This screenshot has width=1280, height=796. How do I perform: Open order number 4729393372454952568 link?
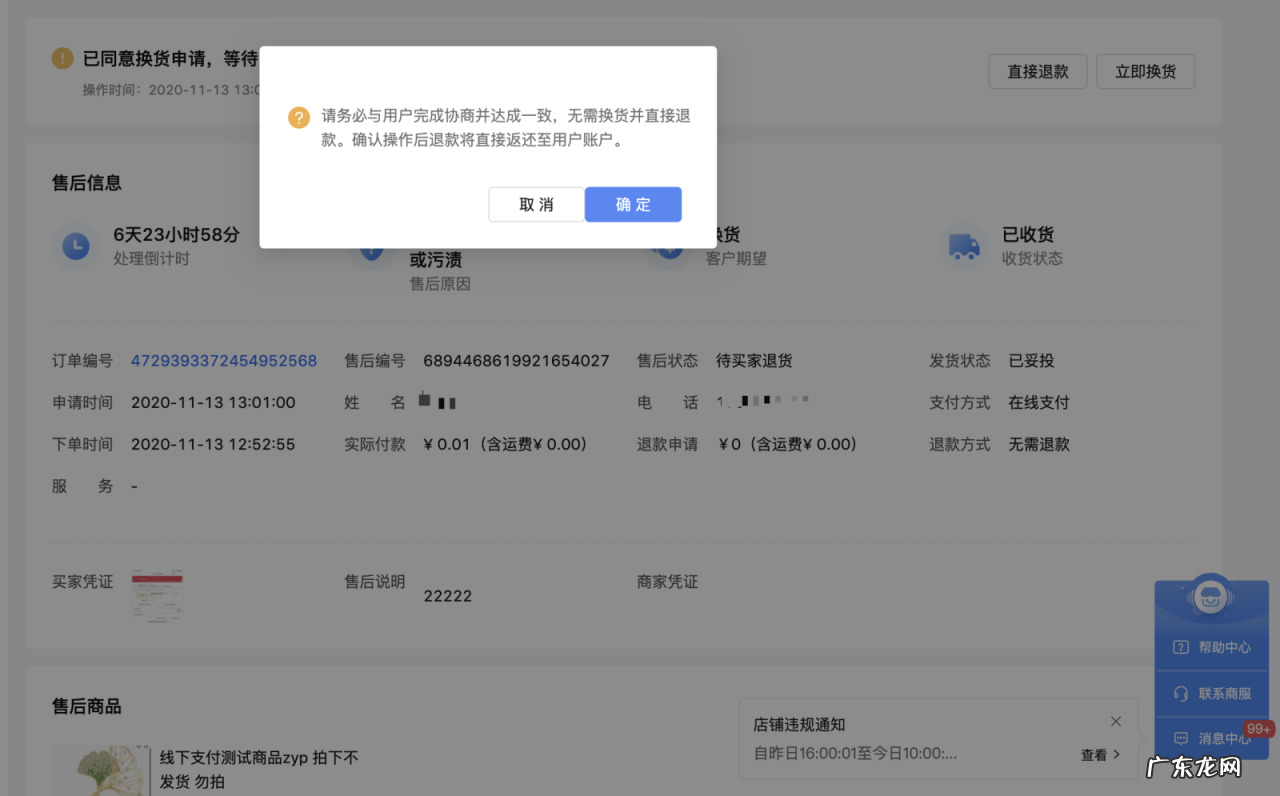tap(224, 361)
